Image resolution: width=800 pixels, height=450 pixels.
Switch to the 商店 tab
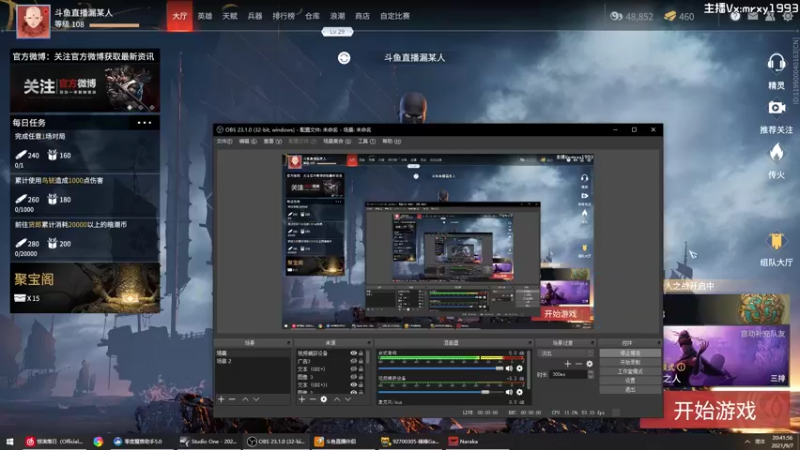[362, 16]
